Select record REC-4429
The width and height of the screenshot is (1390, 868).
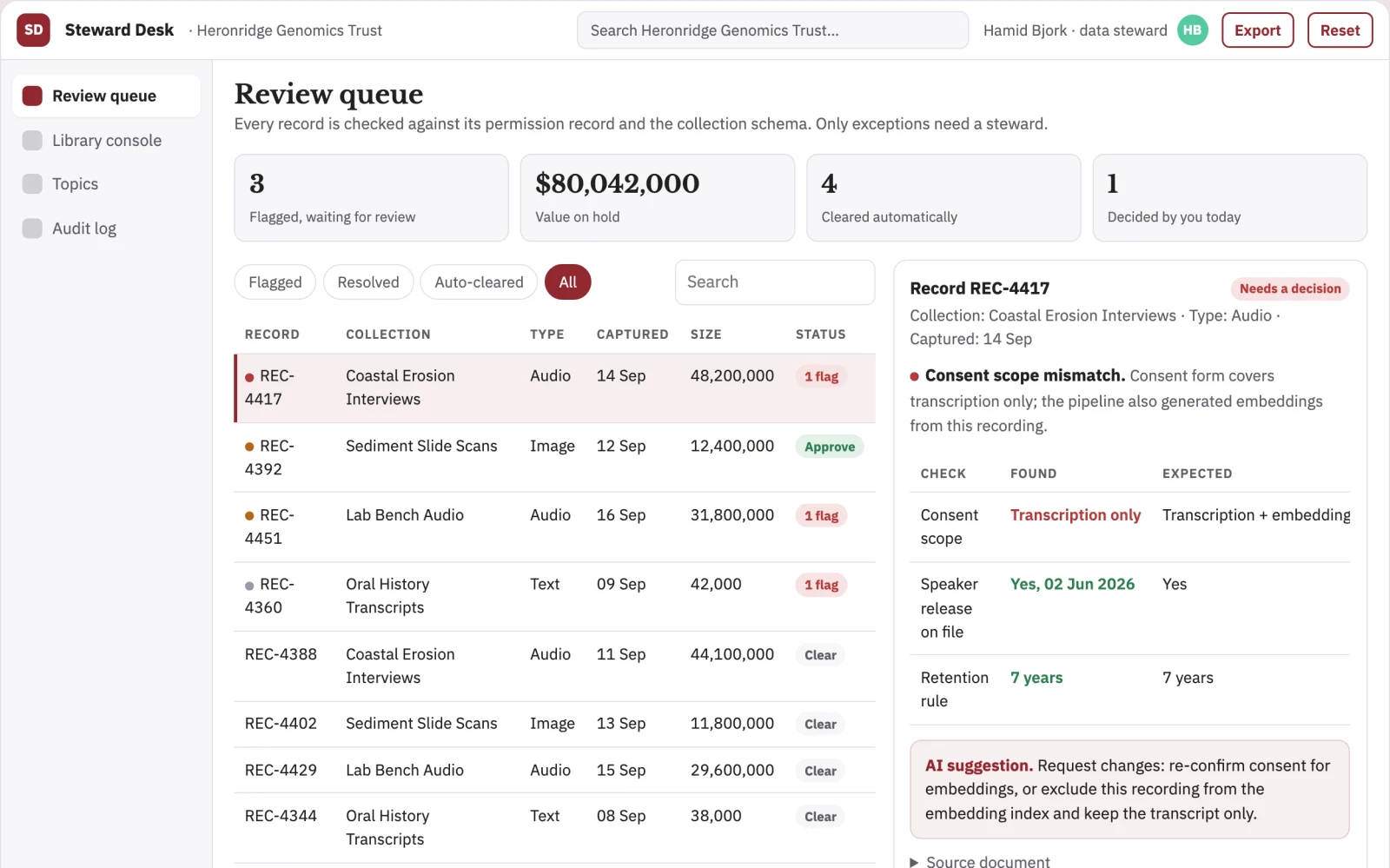(x=554, y=771)
